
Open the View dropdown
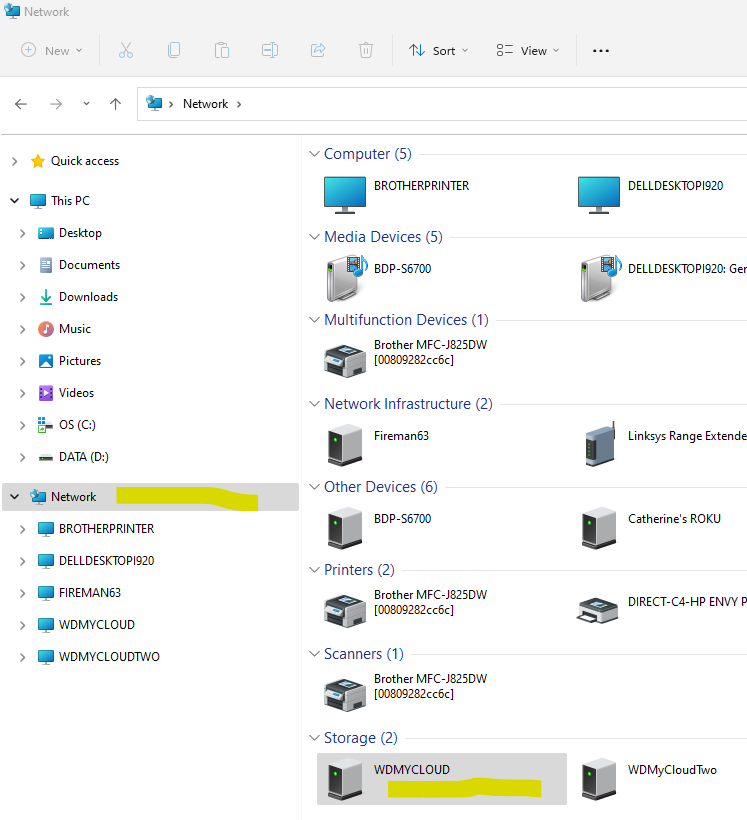point(528,51)
